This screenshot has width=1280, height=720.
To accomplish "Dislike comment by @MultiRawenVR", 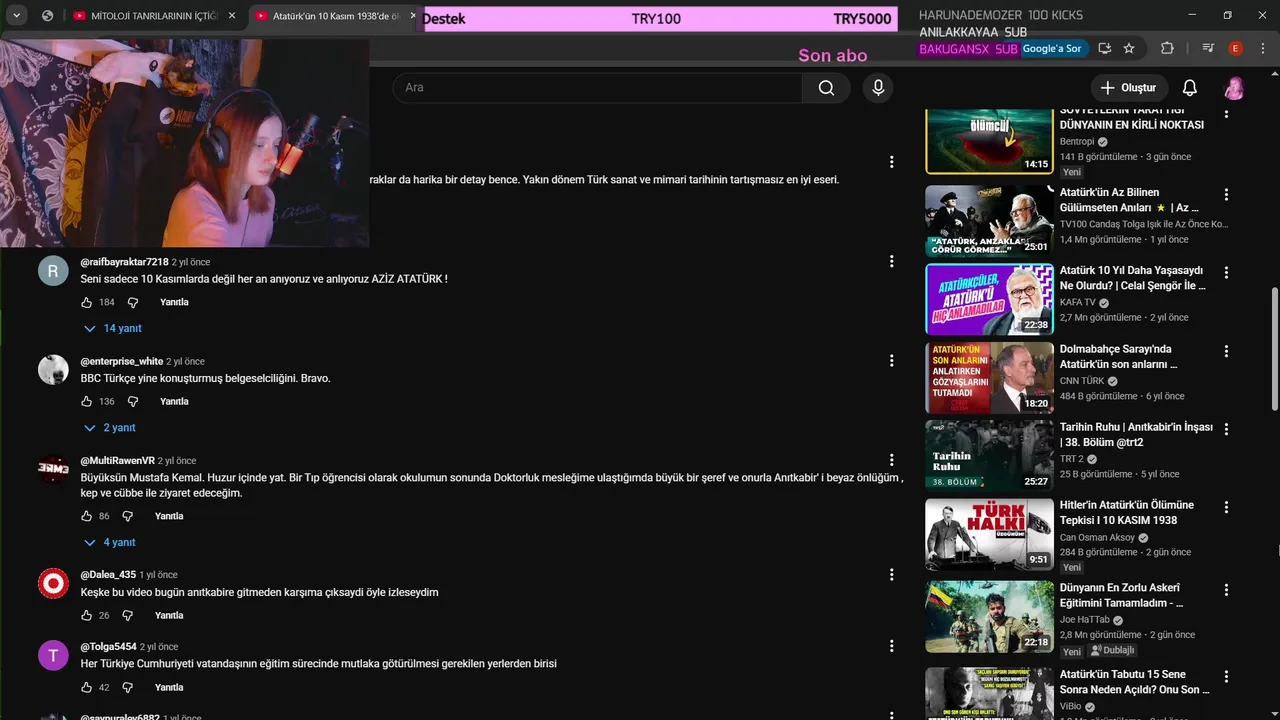I will [x=127, y=516].
